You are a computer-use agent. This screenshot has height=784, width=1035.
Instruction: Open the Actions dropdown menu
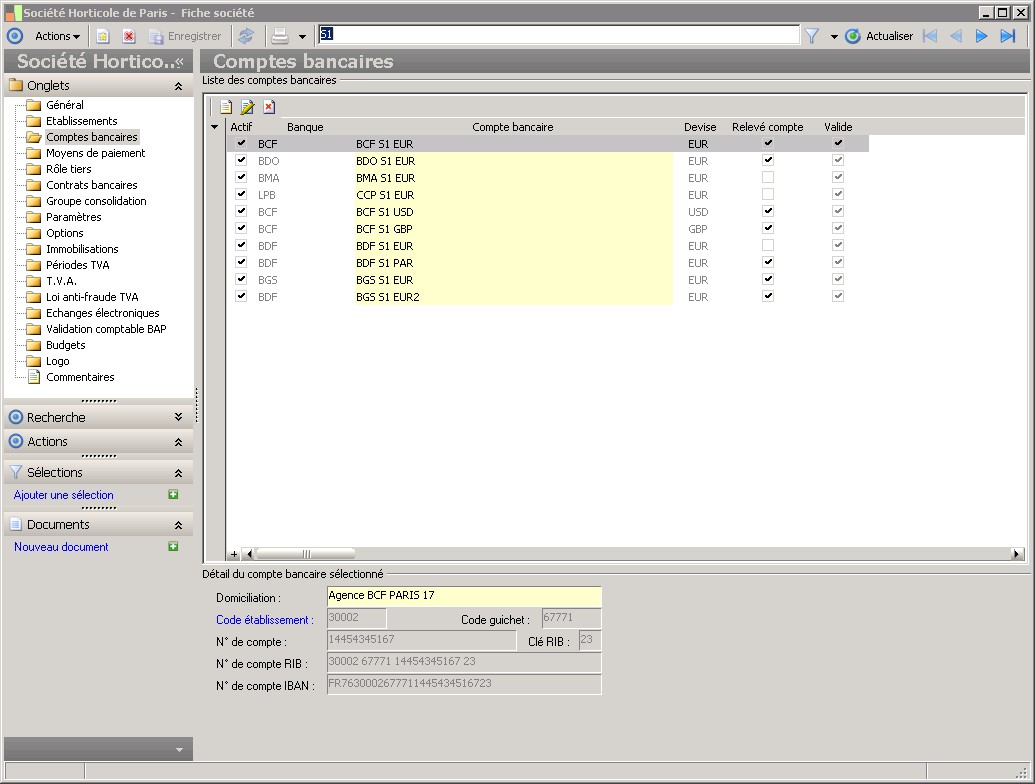tap(57, 36)
